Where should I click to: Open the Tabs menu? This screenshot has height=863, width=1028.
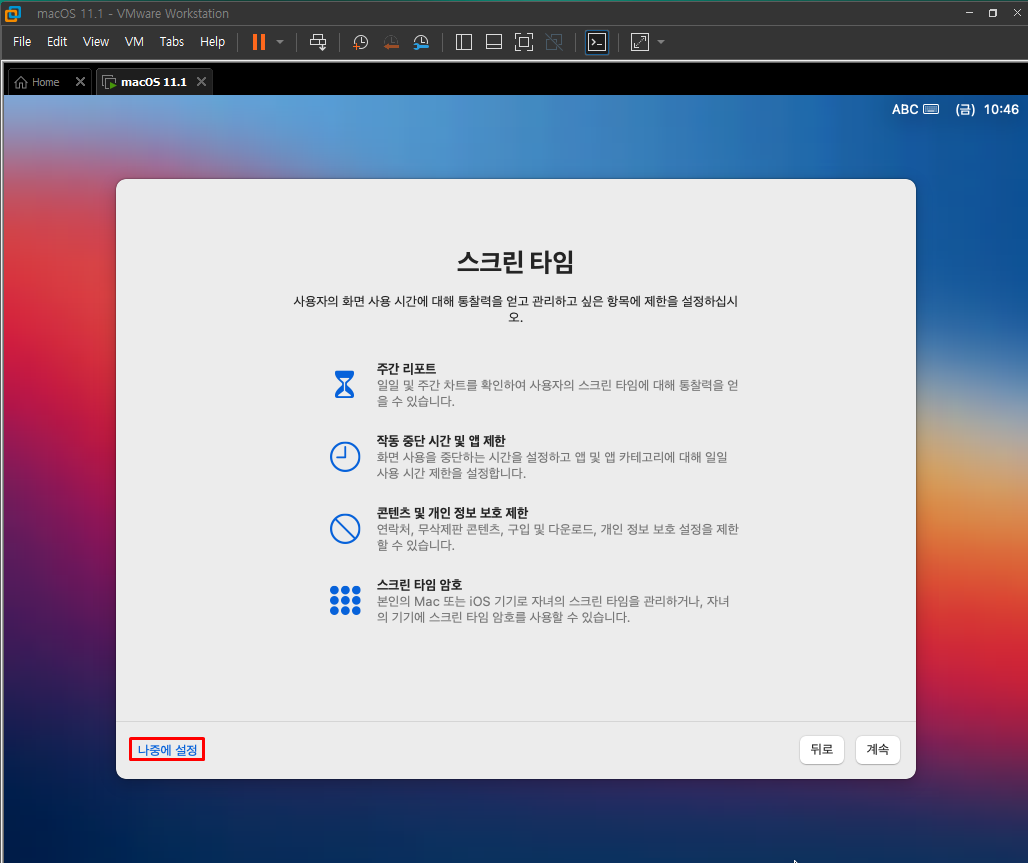pos(172,41)
